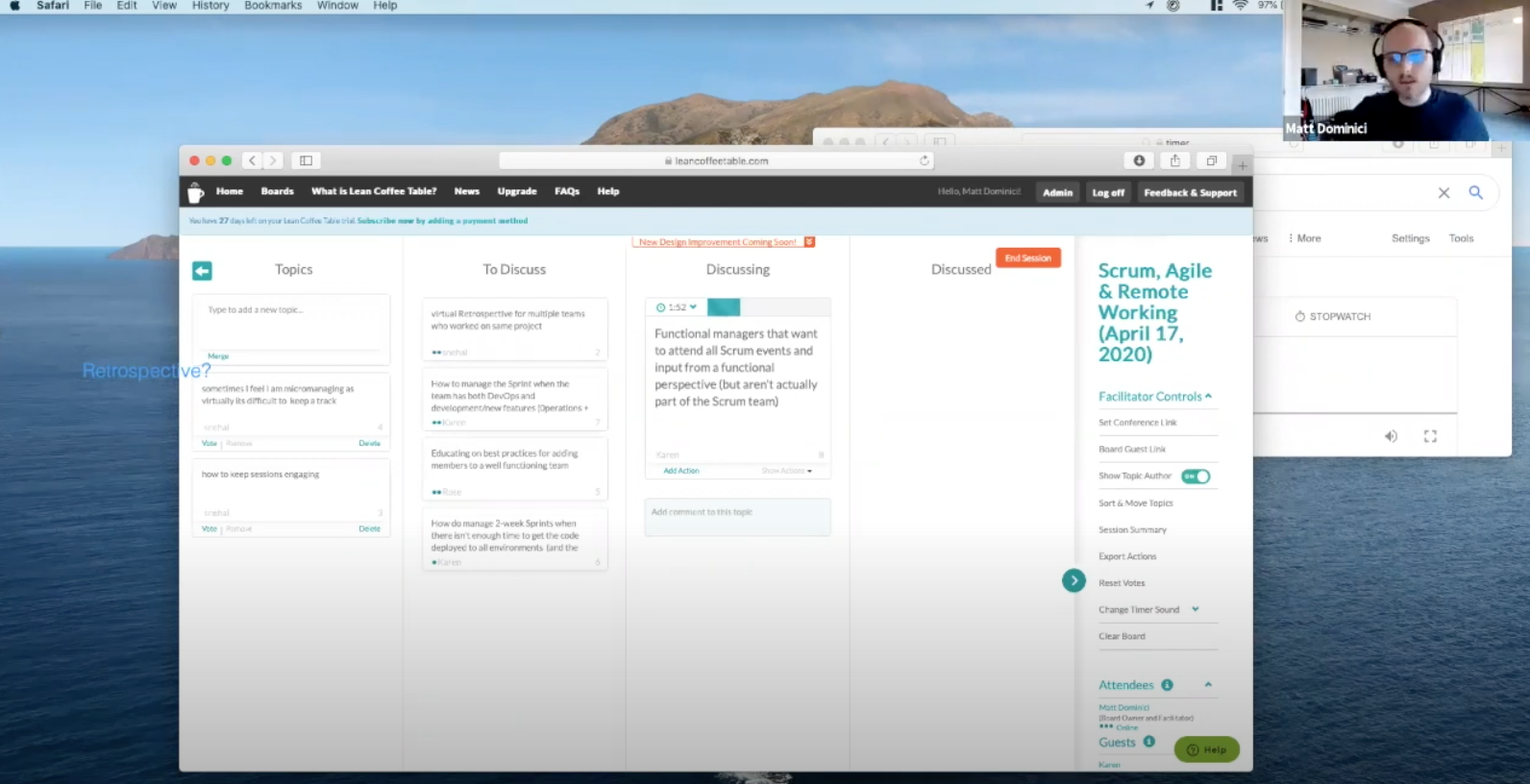The image size is (1530, 784).
Task: Open the Boards nav item
Action: (x=277, y=191)
